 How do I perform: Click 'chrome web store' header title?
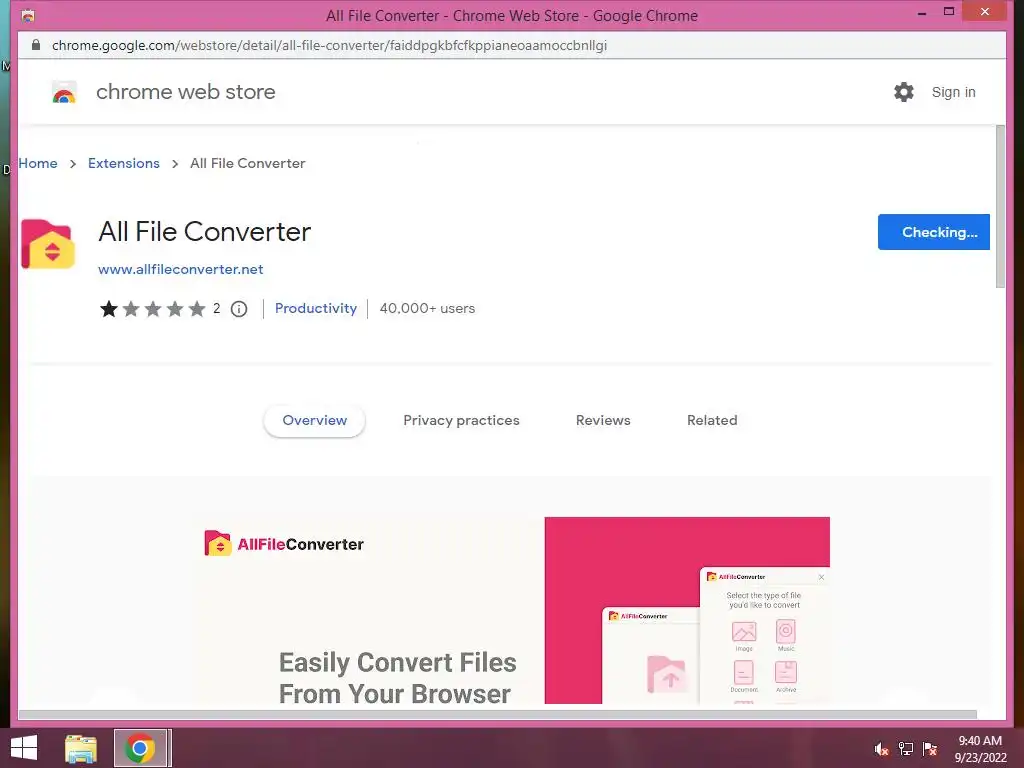(x=186, y=92)
